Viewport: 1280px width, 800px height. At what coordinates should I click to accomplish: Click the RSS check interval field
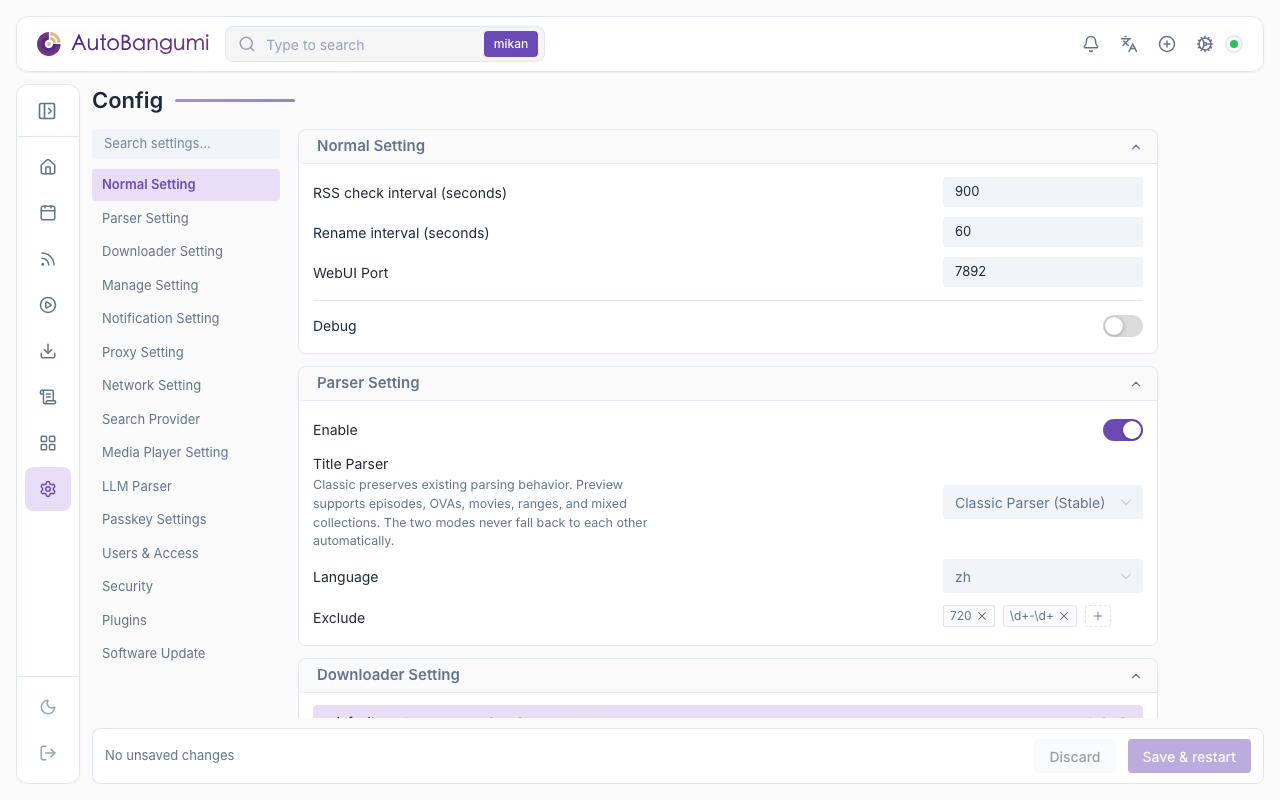[x=1043, y=191]
